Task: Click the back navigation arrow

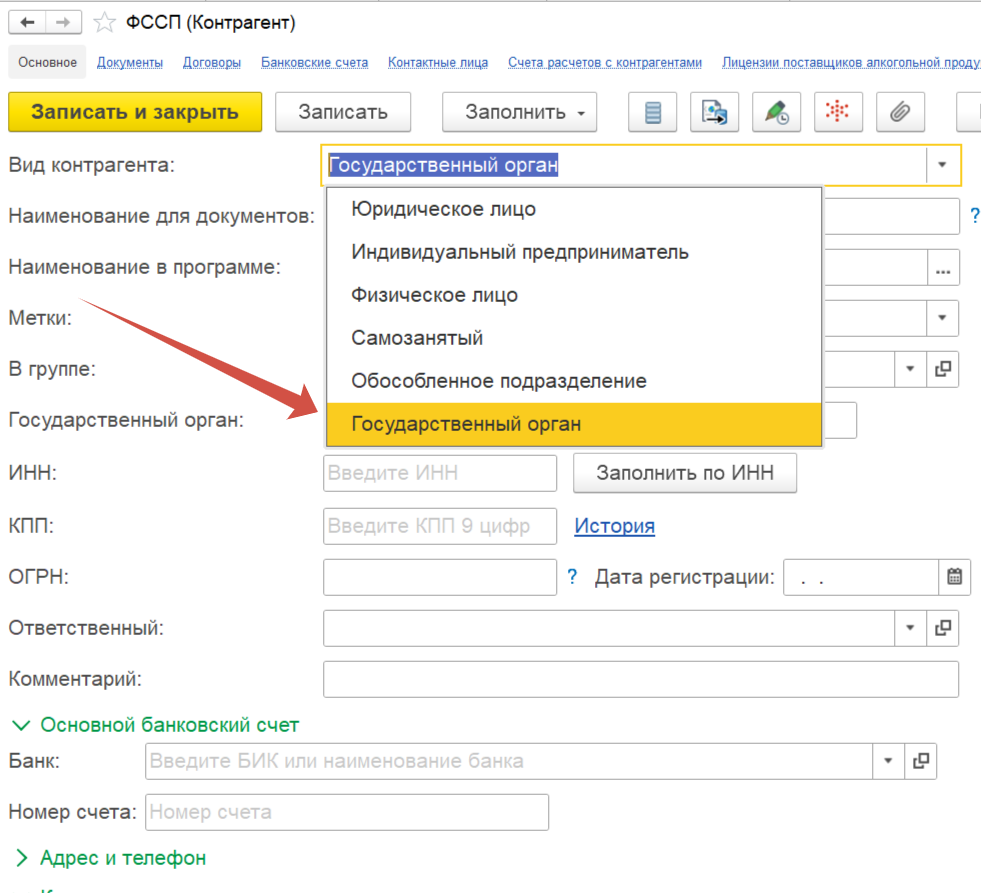Action: point(26,22)
